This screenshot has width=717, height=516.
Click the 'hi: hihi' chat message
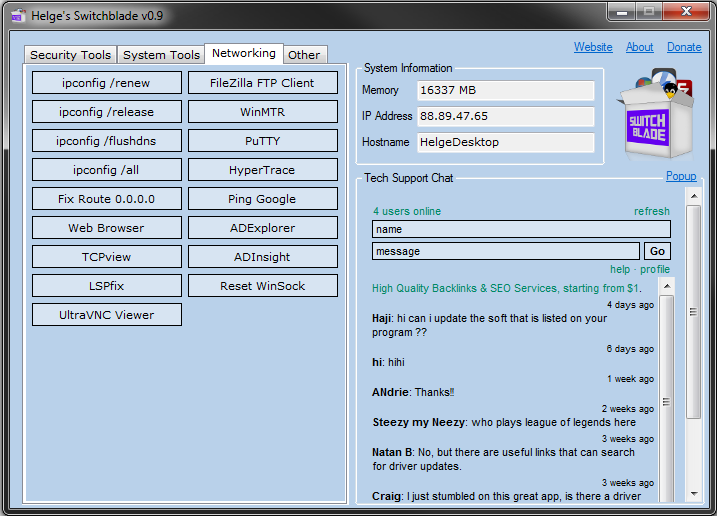point(388,362)
